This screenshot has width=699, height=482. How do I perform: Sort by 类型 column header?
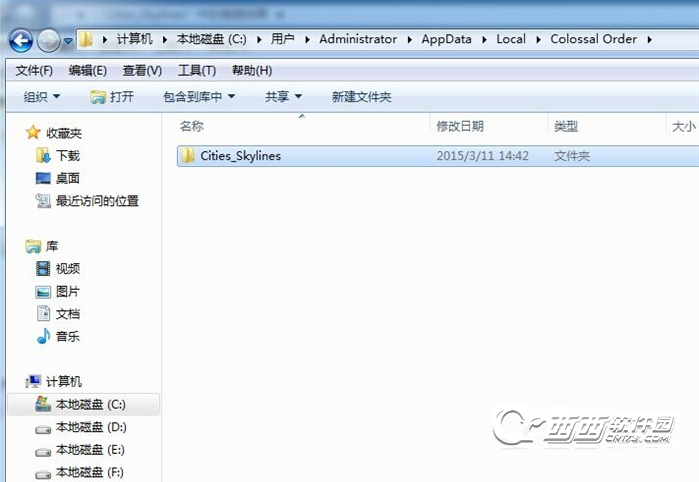coord(566,126)
